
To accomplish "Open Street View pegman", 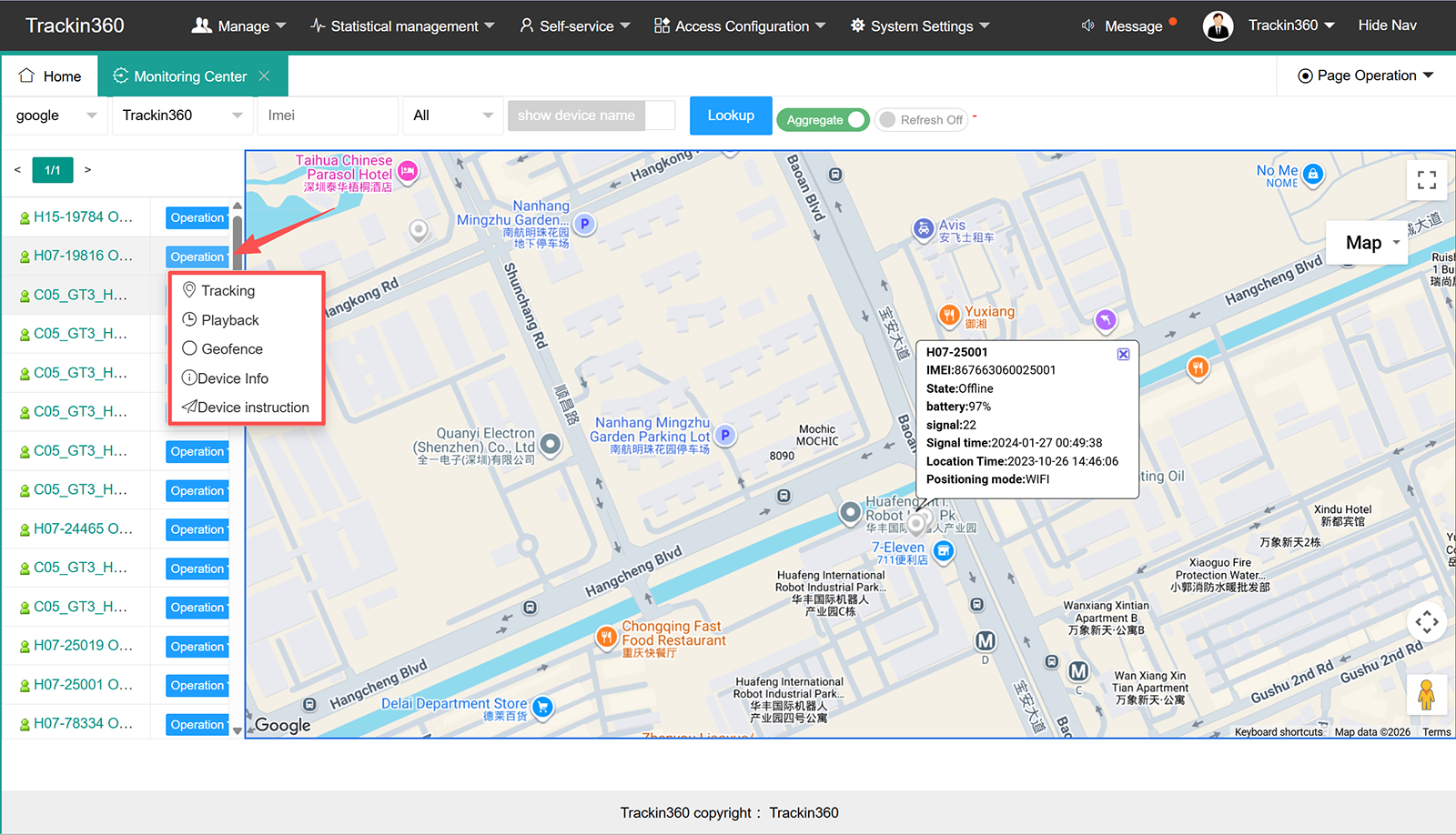I will coord(1427,695).
